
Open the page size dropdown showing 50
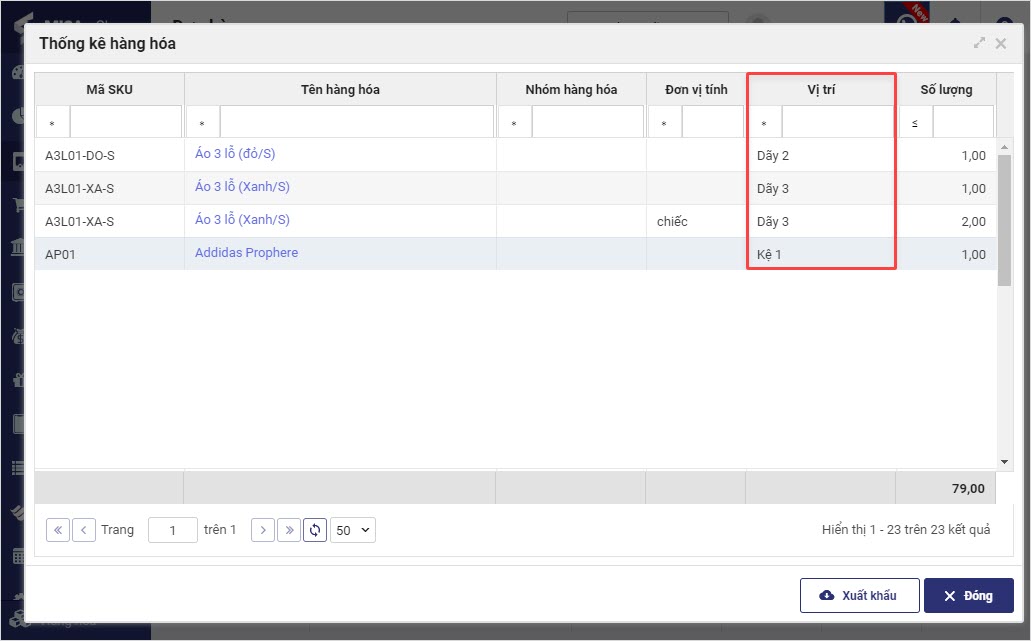[x=353, y=530]
